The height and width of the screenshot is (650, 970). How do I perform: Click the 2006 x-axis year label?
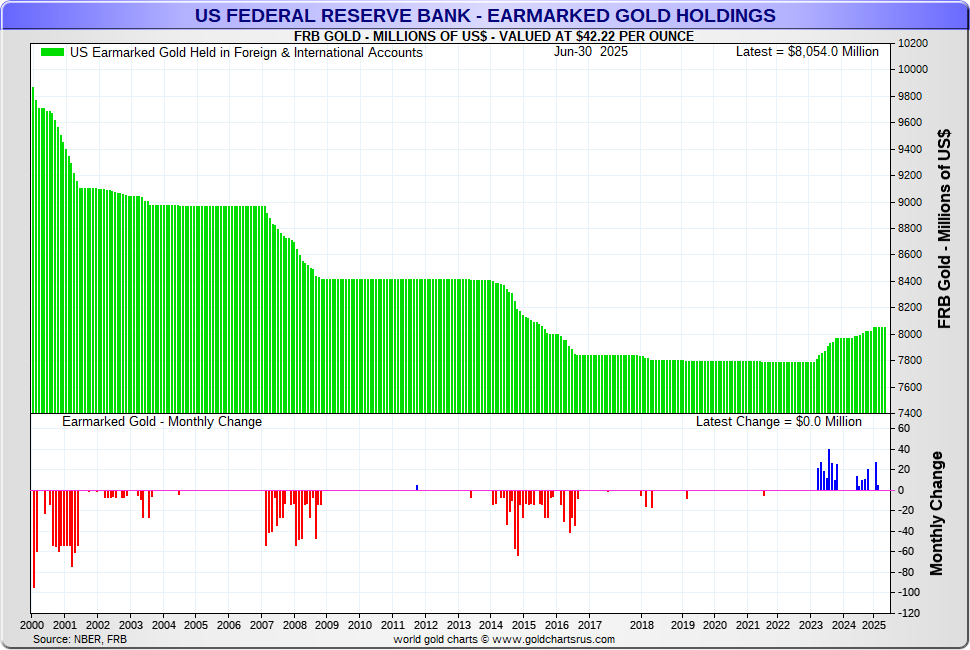click(229, 625)
